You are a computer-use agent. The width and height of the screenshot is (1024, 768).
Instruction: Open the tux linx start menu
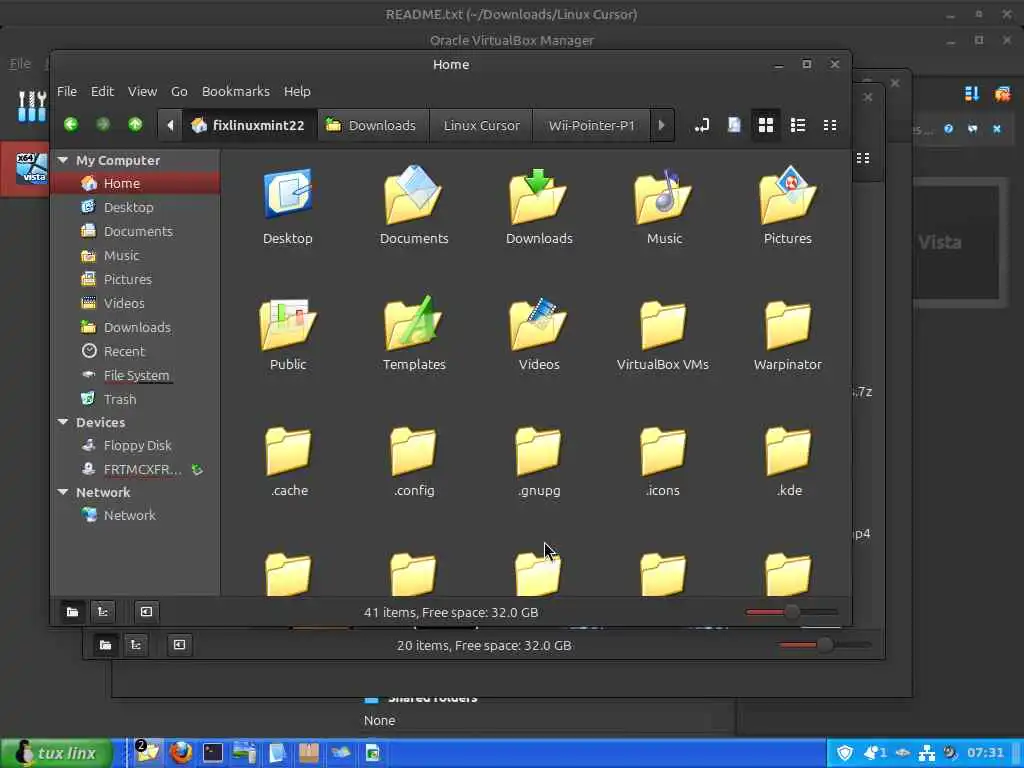click(x=59, y=753)
